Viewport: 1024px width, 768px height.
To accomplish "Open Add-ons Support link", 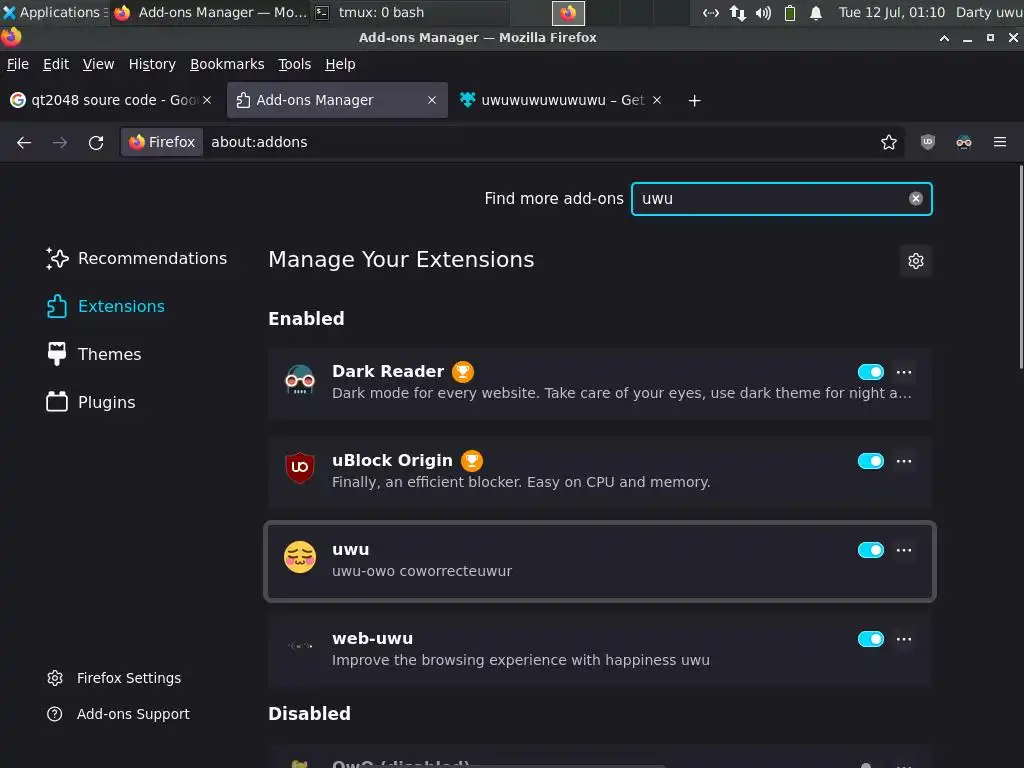I will (118, 714).
